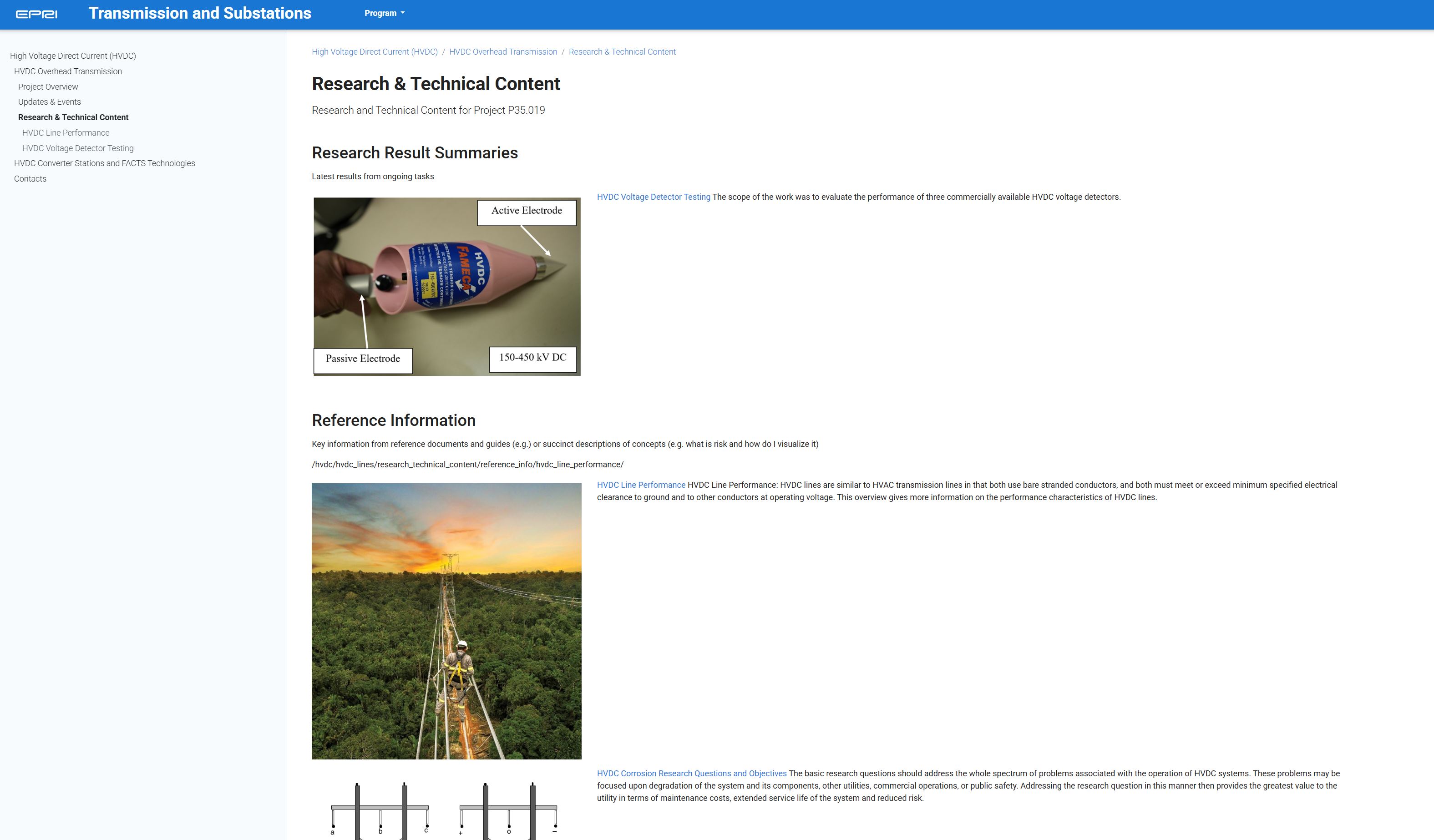Click the lineman over forest photo
The image size is (1434, 840).
click(x=446, y=621)
